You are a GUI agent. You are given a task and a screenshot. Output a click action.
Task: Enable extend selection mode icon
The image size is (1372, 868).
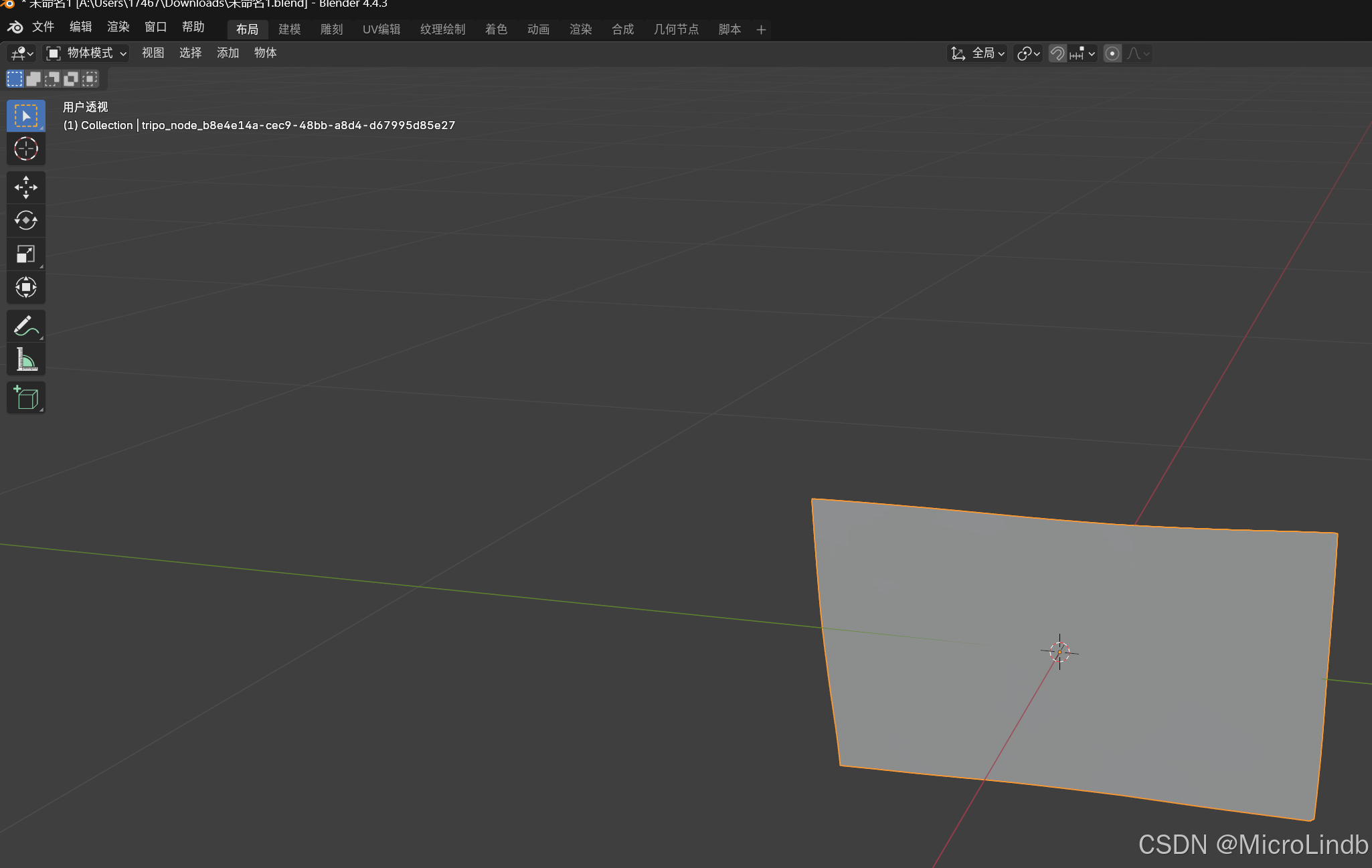[33, 79]
